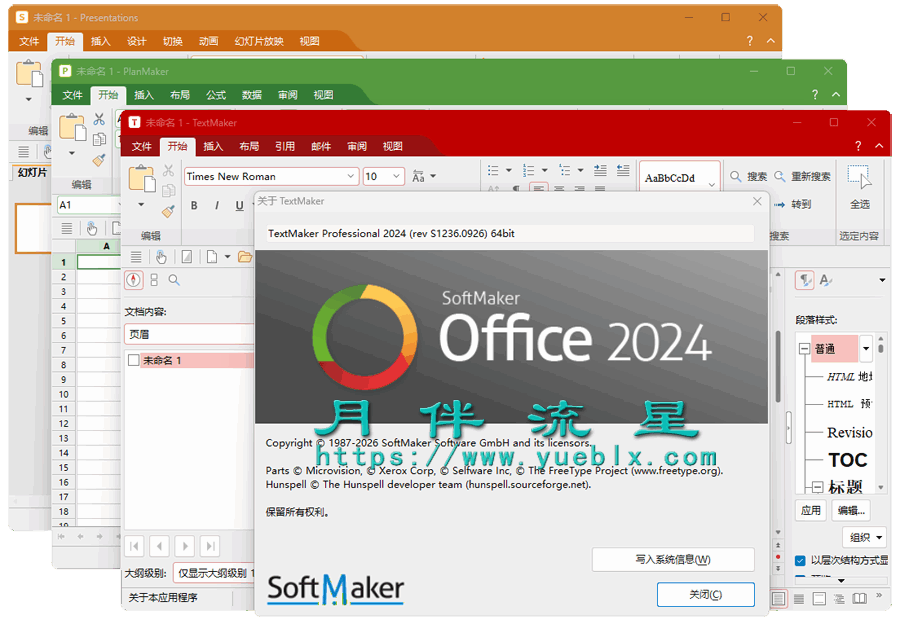Collapse the 普通 tree node
Screen dimensions: 900x624
(x=804, y=348)
